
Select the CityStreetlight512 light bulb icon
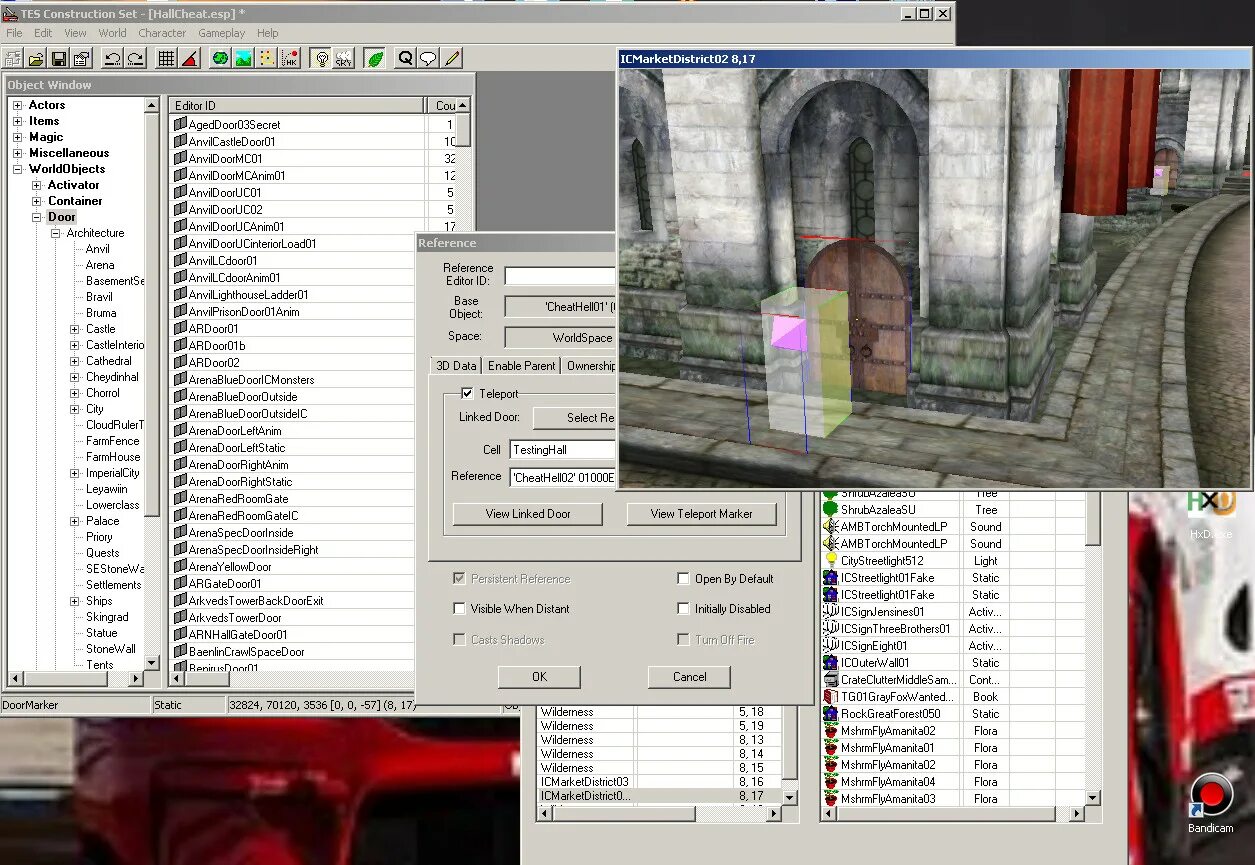830,561
